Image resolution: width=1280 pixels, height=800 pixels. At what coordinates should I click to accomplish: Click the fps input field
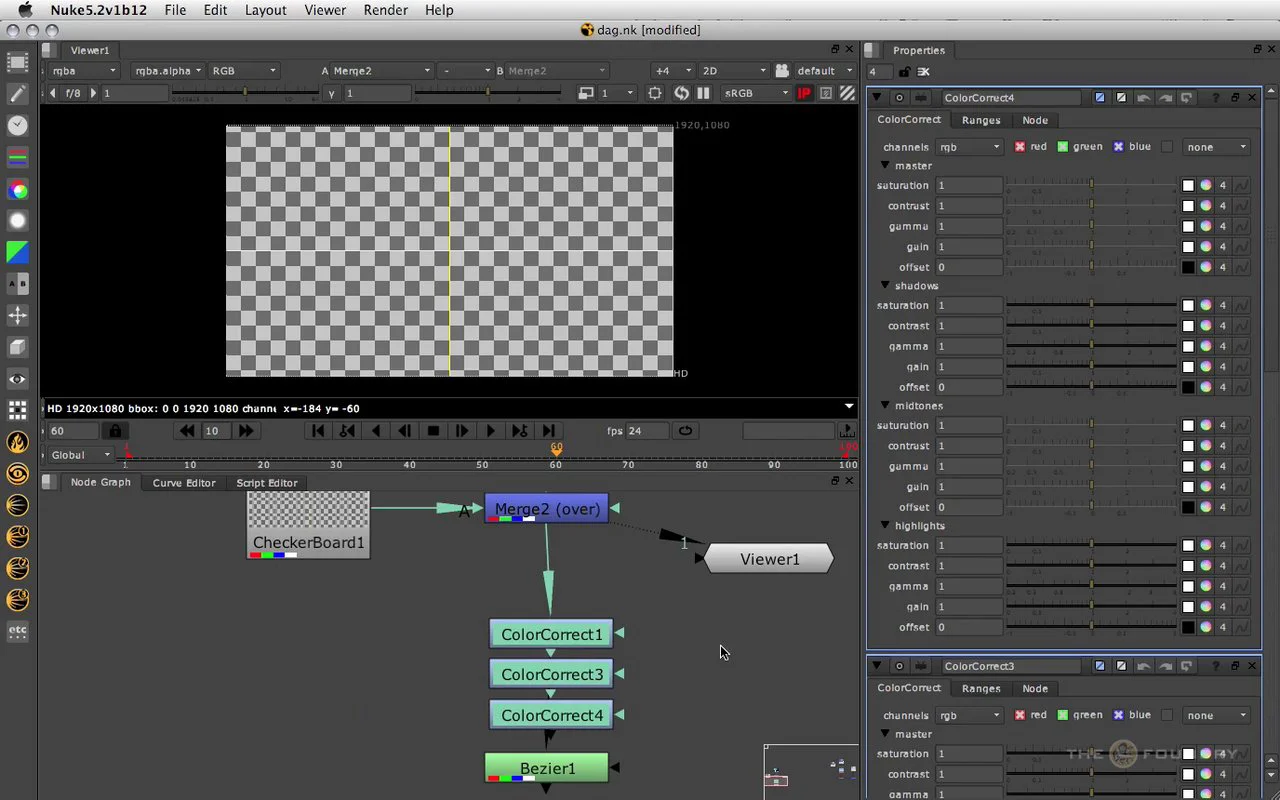pyautogui.click(x=646, y=431)
